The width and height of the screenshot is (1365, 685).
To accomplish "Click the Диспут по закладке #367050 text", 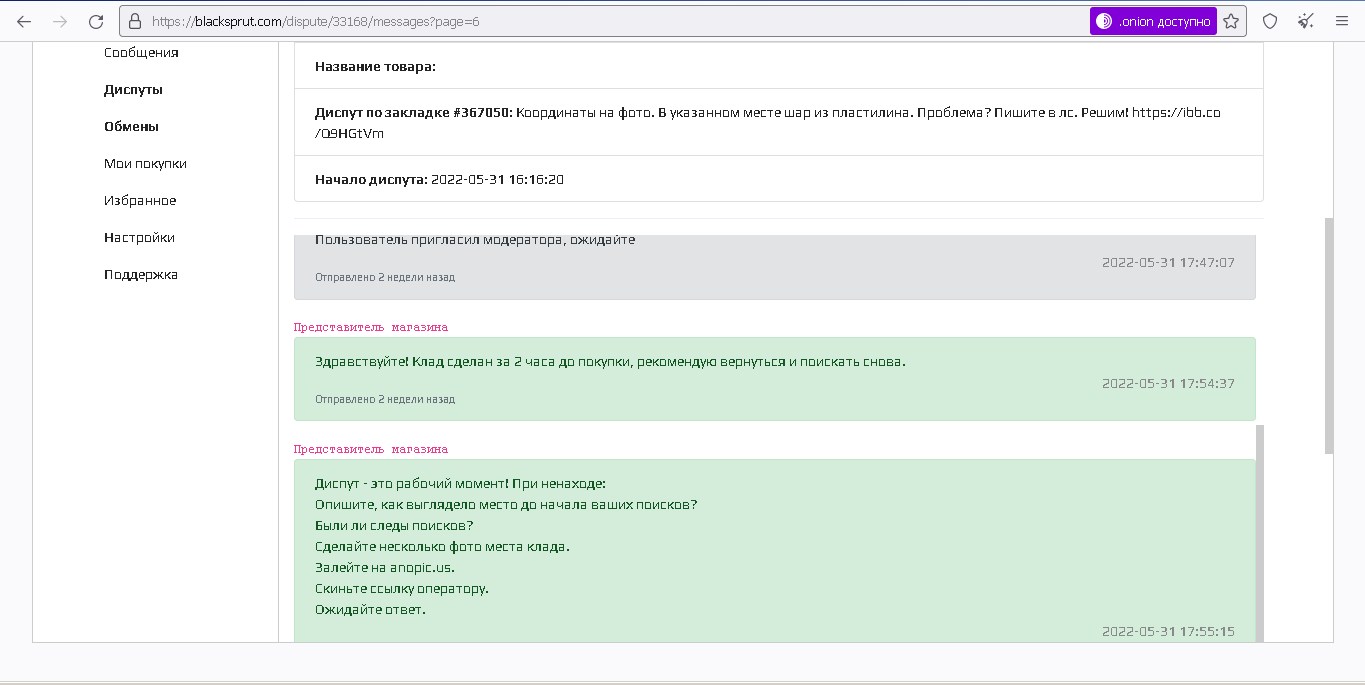I will coord(413,113).
